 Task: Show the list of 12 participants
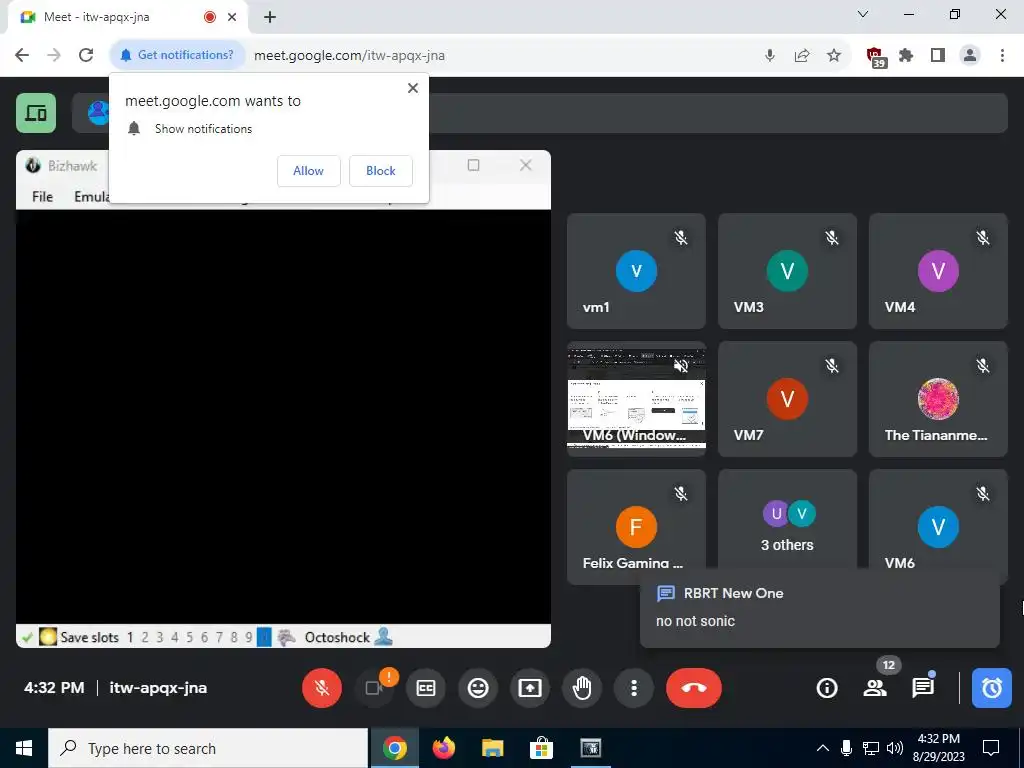point(875,688)
